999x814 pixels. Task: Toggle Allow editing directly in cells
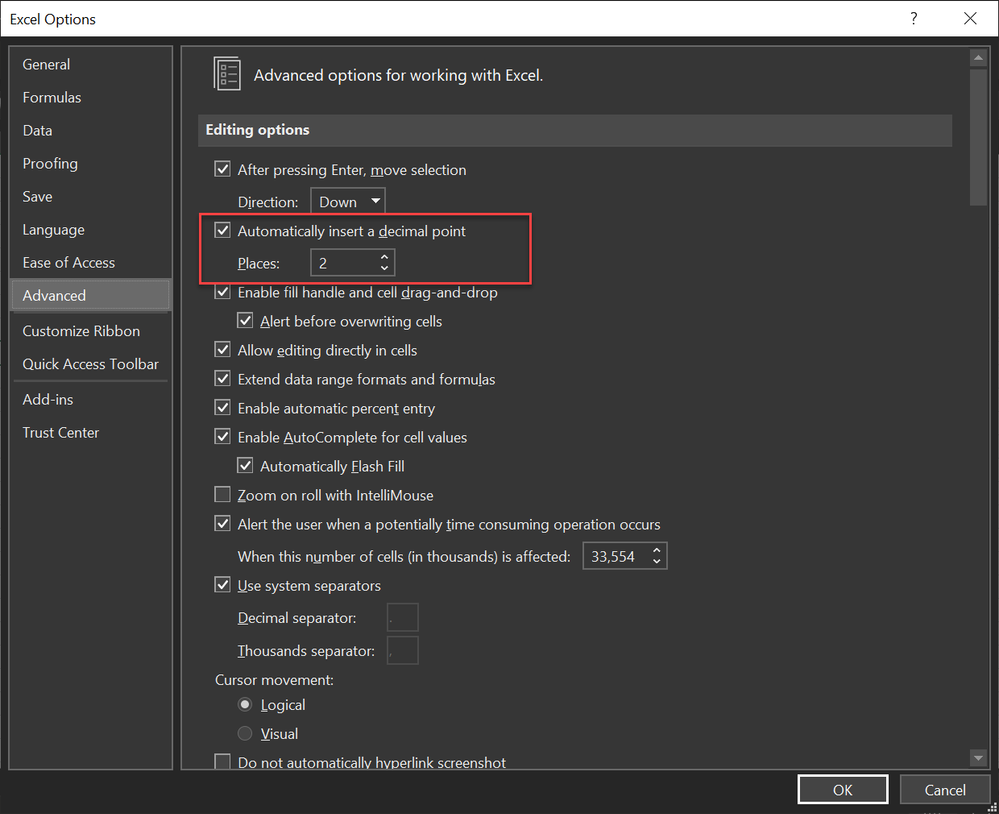[222, 350]
